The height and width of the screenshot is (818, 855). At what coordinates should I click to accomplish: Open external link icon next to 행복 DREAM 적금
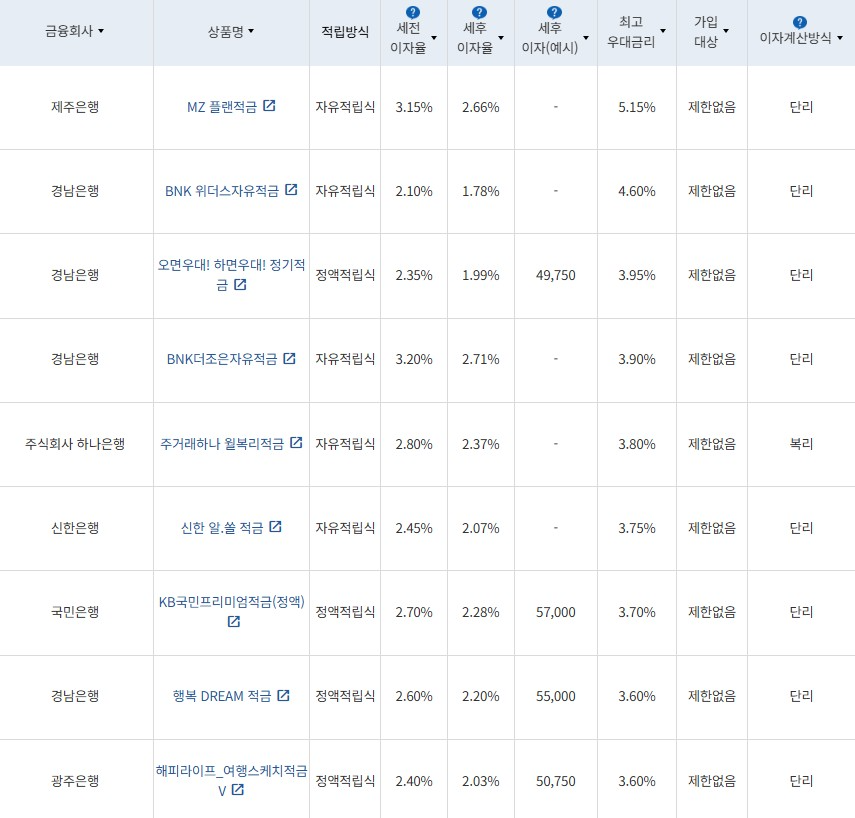285,696
